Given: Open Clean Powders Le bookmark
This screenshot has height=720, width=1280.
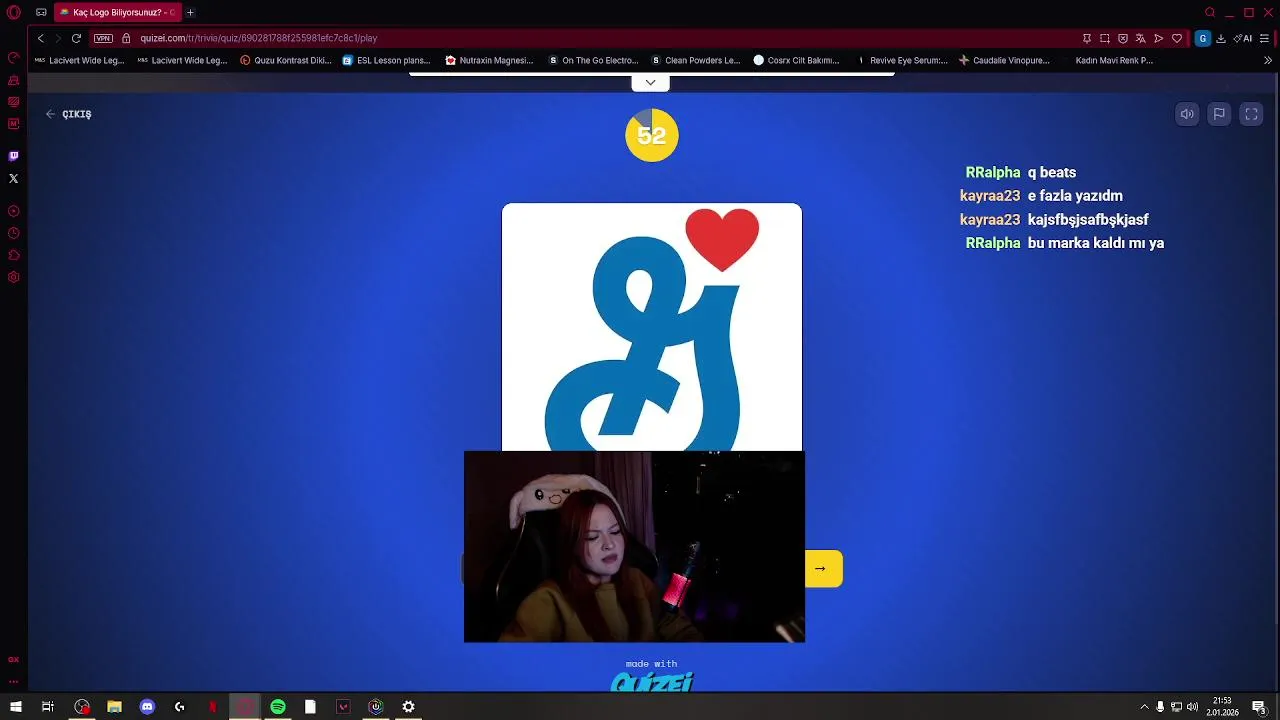Looking at the screenshot, I should (696, 60).
